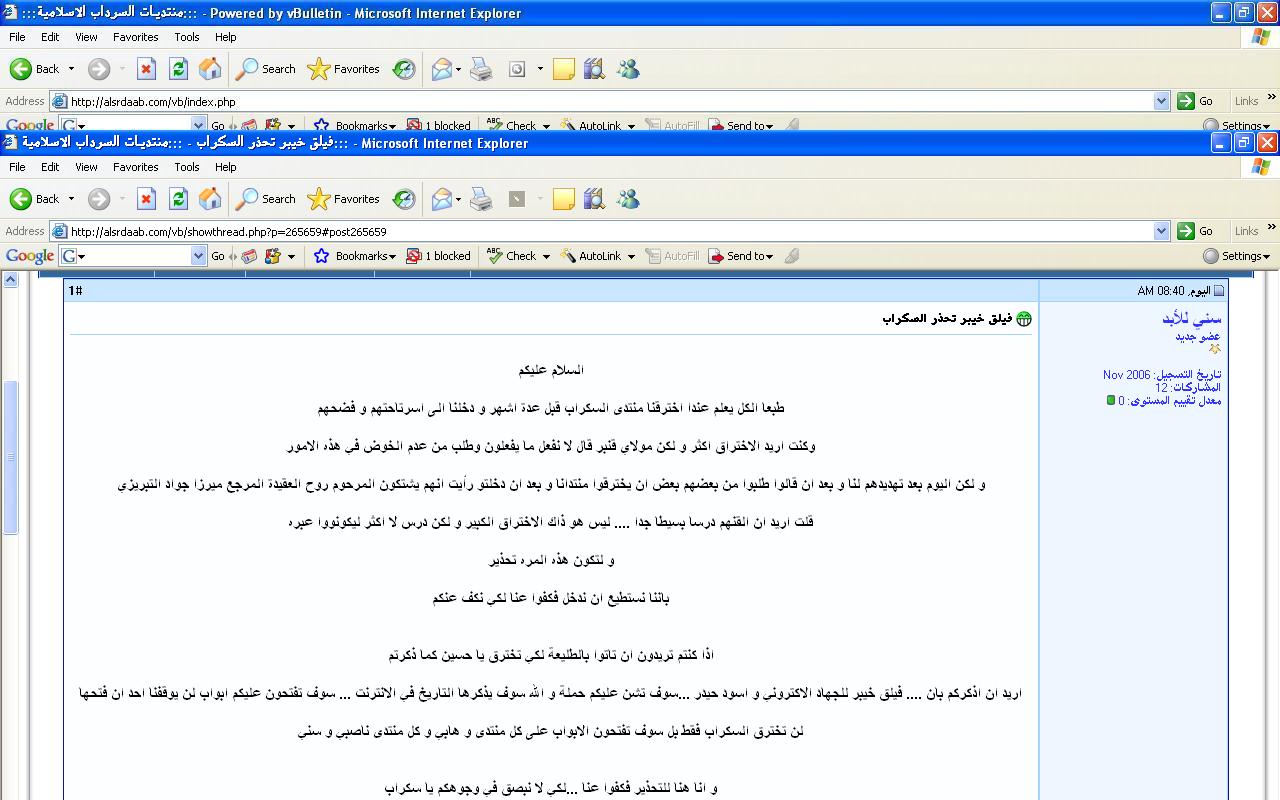Open Favorites menu in rear index.php window

point(135,37)
